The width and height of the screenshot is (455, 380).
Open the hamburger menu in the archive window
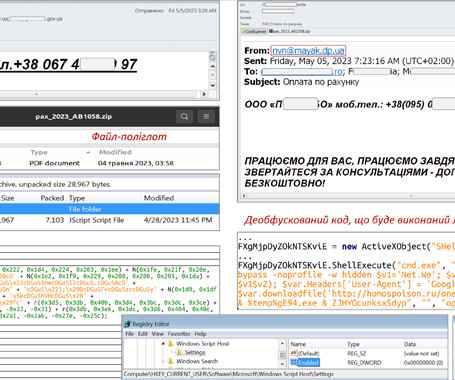206,117
